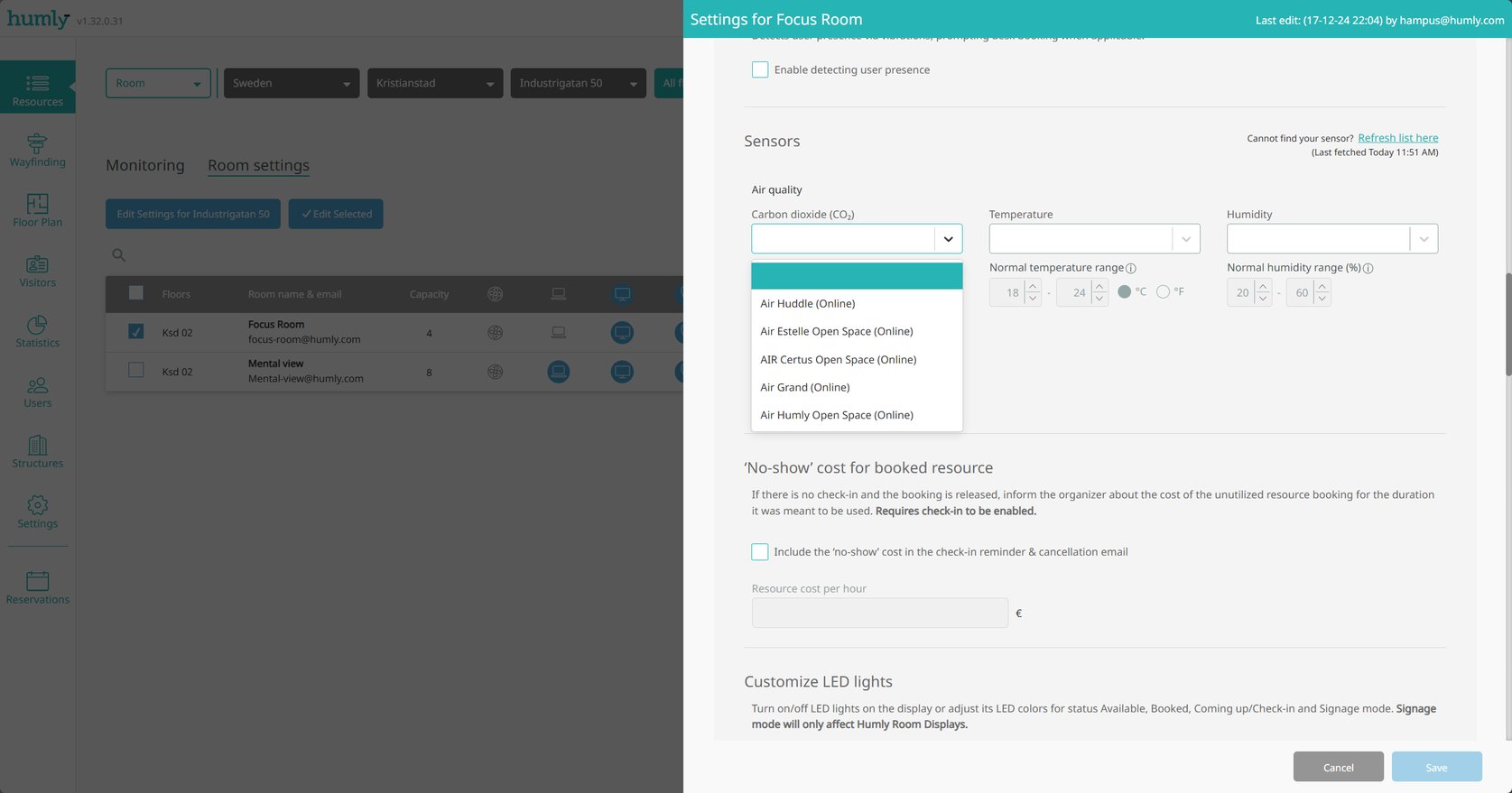The image size is (1512, 793).
Task: Click the info icon beside Normal temperature range
Action: pyautogui.click(x=1131, y=268)
